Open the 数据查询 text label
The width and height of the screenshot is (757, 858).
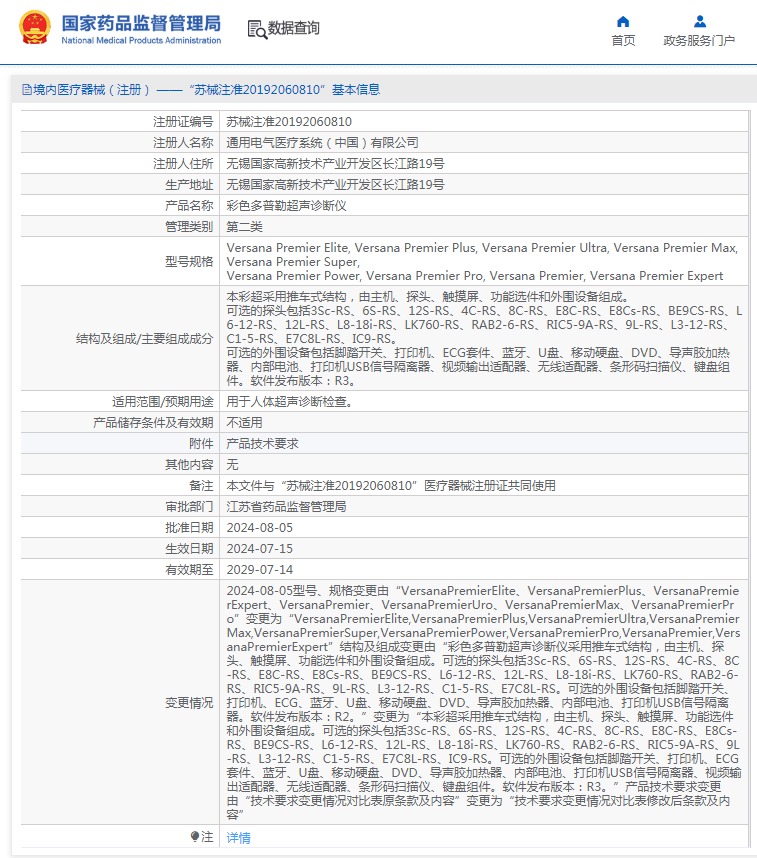[x=294, y=29]
